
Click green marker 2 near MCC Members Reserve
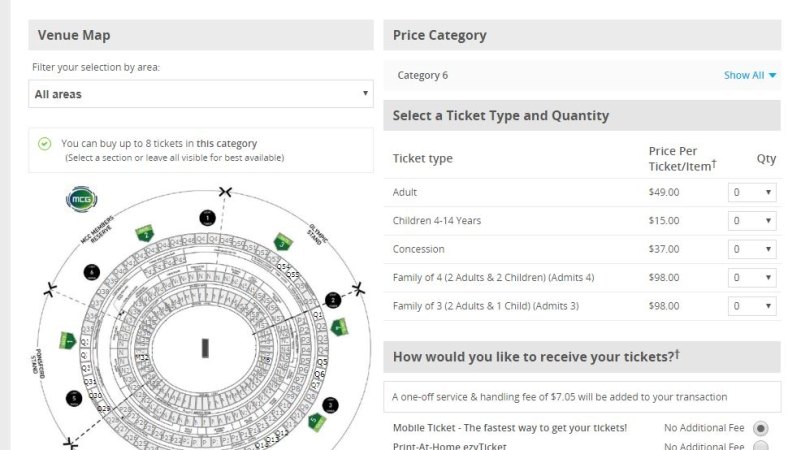click(x=144, y=233)
